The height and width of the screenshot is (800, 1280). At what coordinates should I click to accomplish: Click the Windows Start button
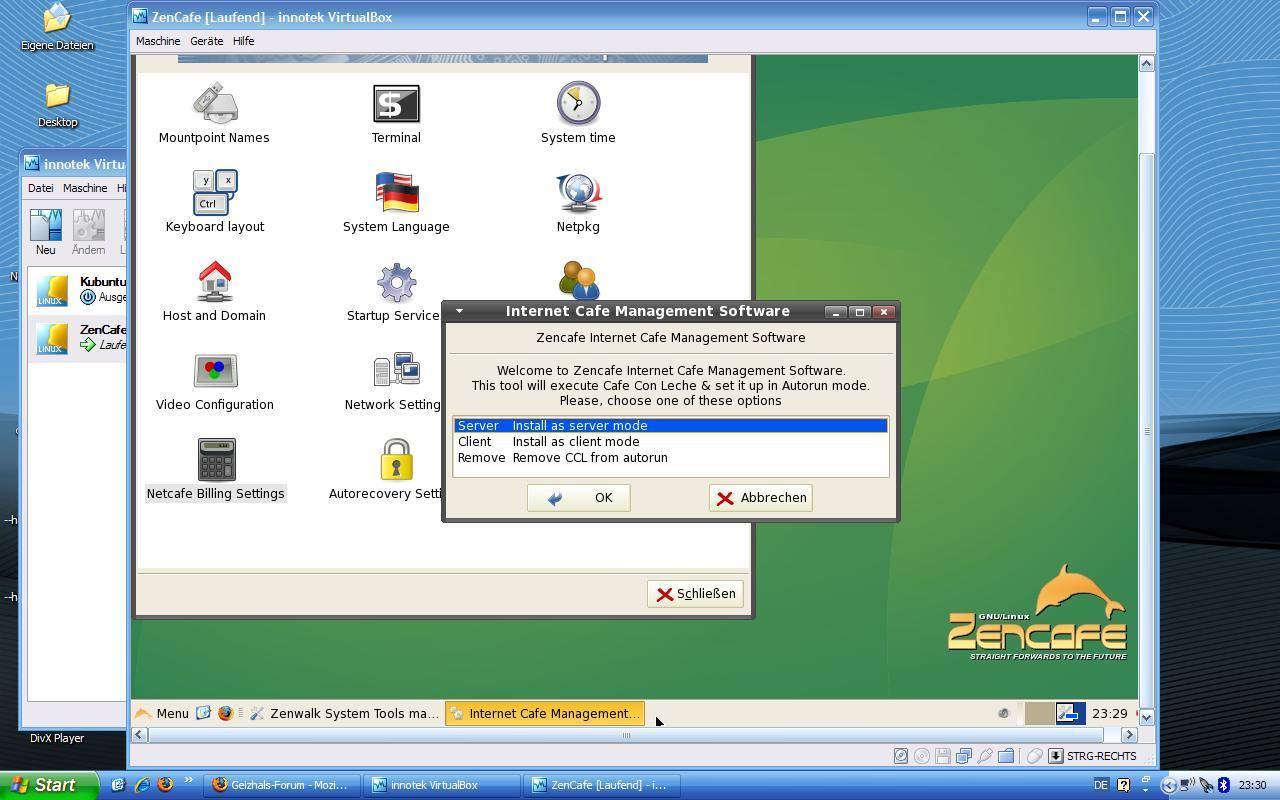pyautogui.click(x=49, y=785)
